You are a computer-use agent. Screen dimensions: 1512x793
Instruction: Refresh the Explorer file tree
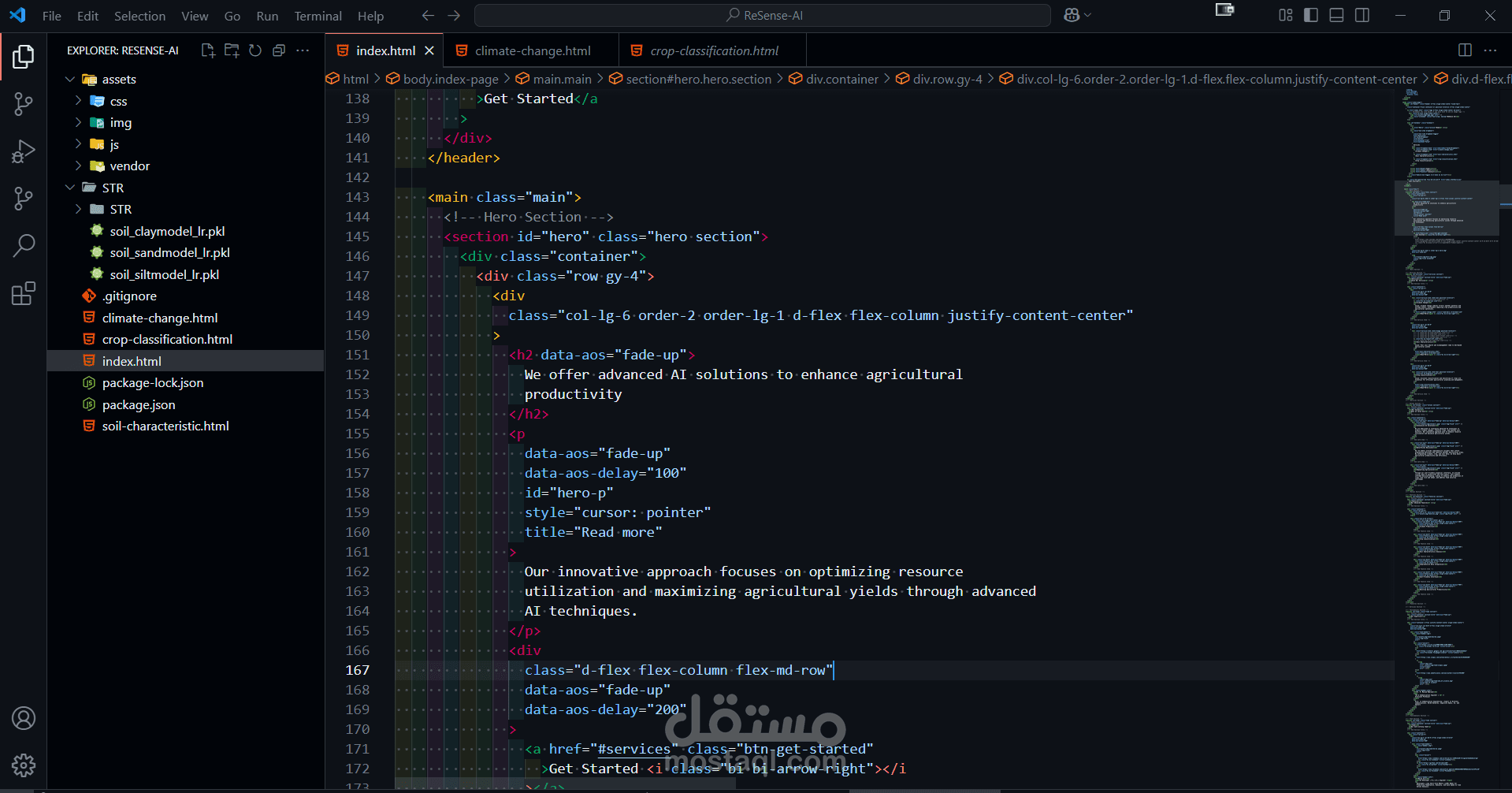pyautogui.click(x=255, y=50)
